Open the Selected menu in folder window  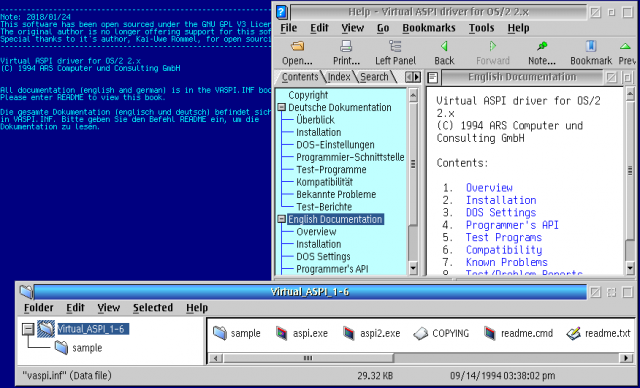153,308
